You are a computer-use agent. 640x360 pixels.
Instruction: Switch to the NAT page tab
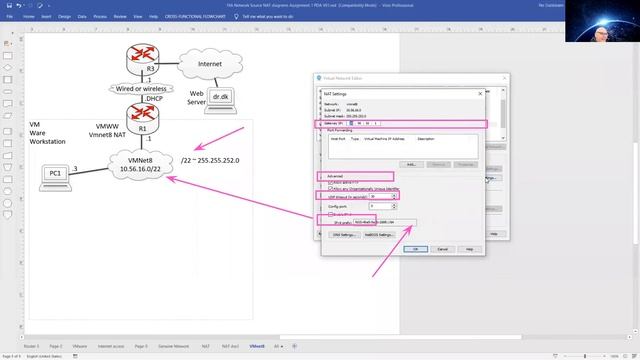(x=205, y=346)
